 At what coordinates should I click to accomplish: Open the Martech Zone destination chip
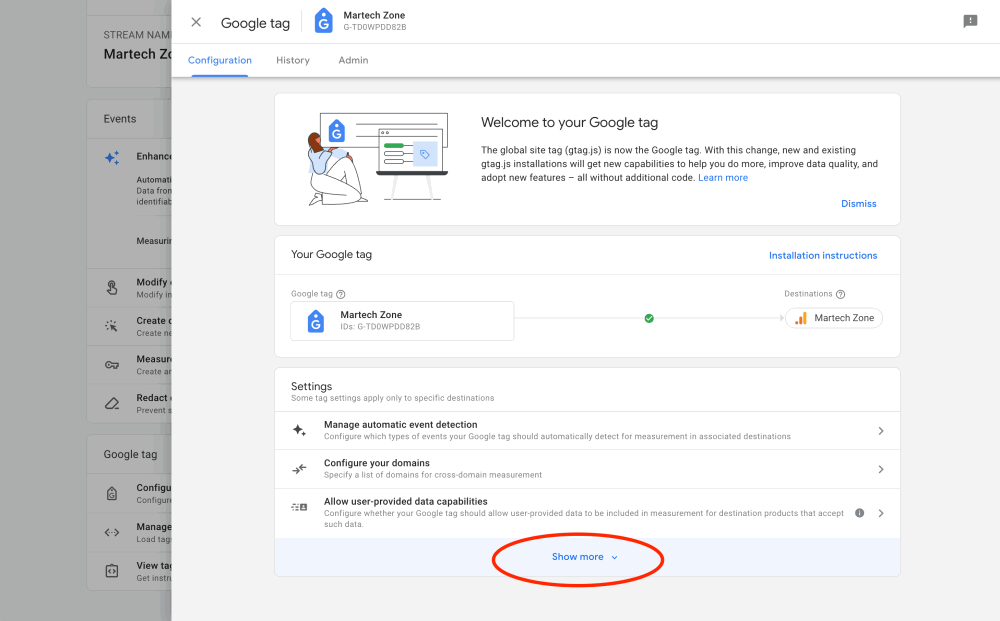click(x=834, y=318)
